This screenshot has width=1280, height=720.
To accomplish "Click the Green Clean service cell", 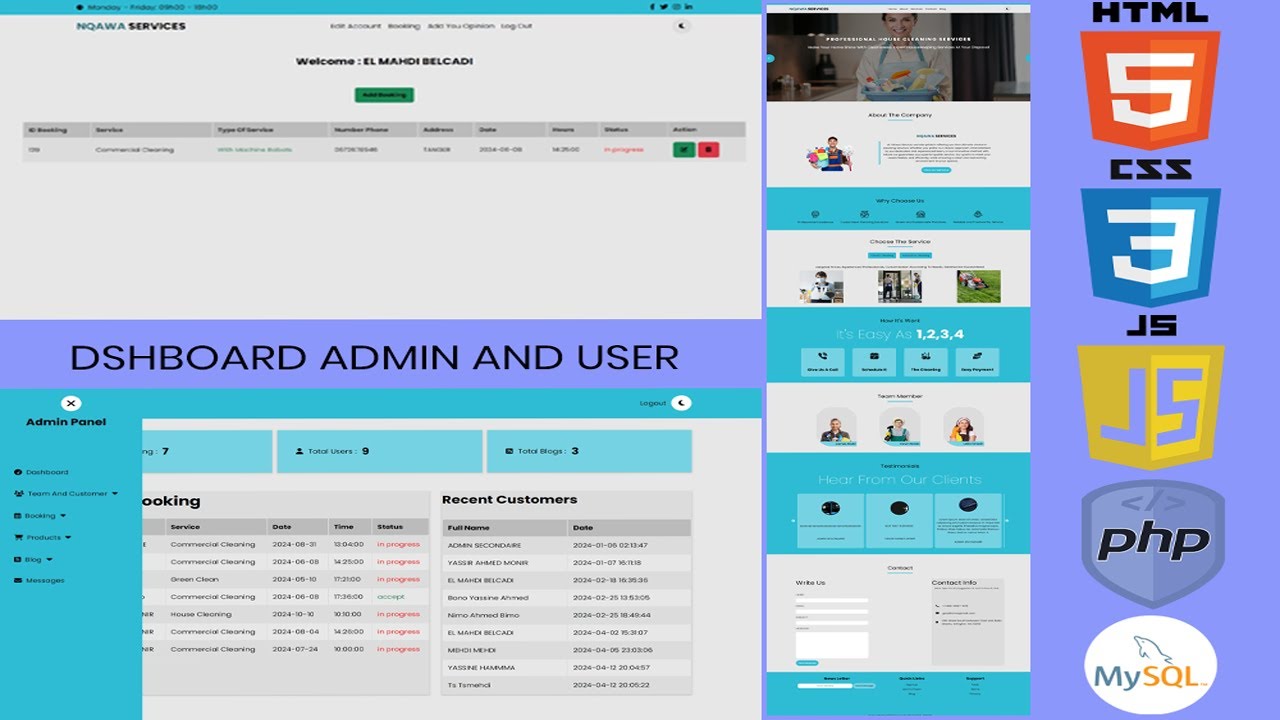I will pos(194,579).
